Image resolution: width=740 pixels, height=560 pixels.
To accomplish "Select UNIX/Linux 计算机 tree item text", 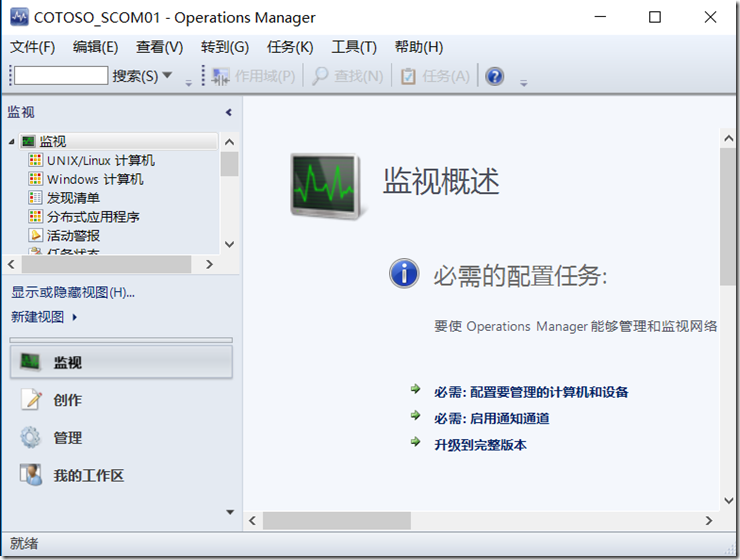I will tap(101, 160).
